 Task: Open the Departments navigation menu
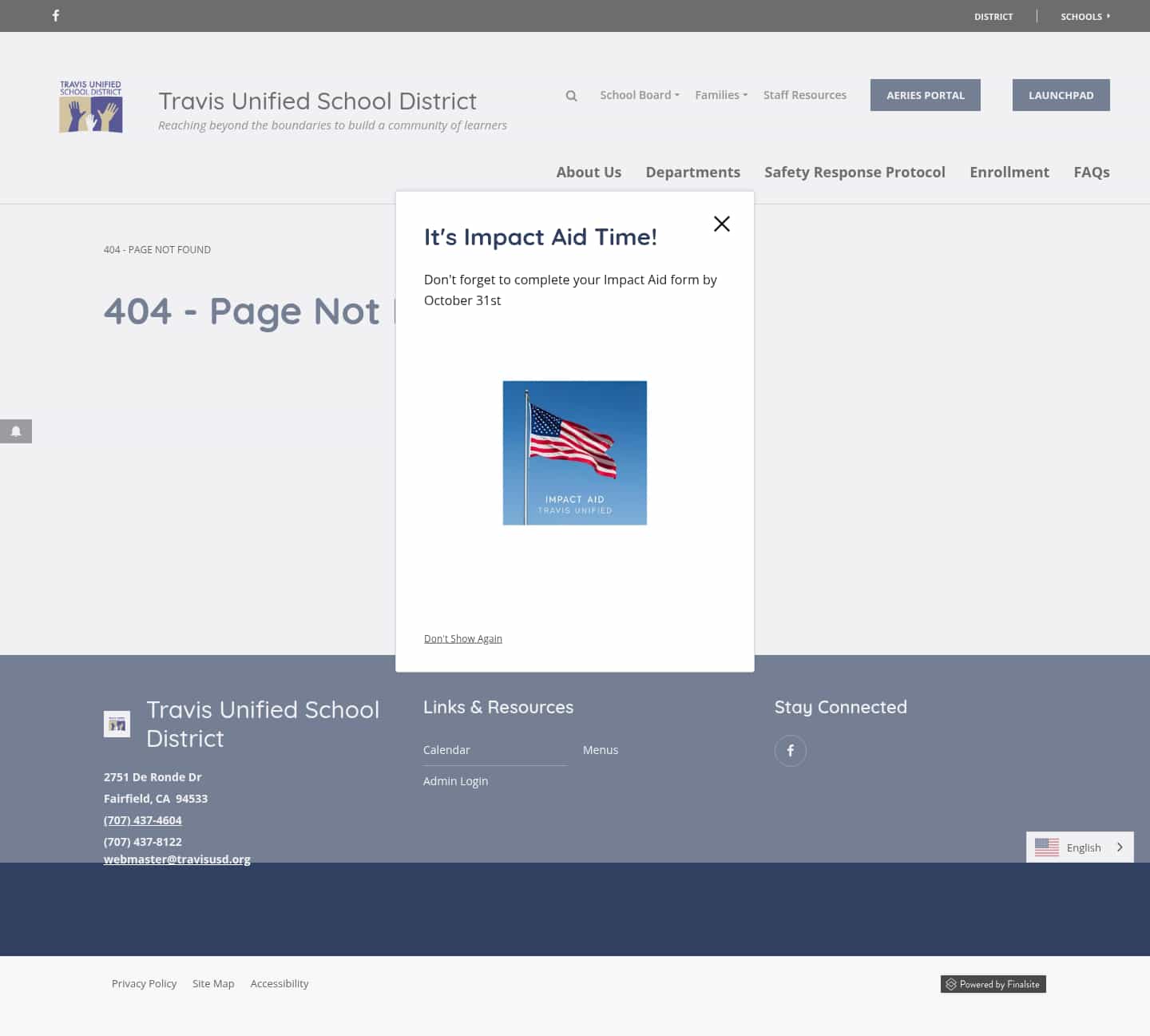[x=692, y=172]
